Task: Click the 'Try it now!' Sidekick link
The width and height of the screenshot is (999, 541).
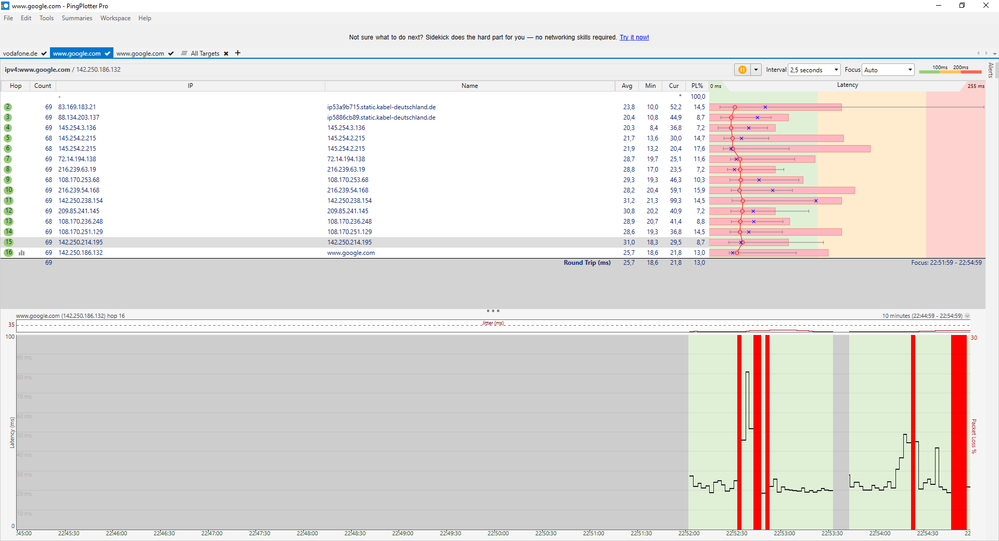Action: tap(635, 38)
